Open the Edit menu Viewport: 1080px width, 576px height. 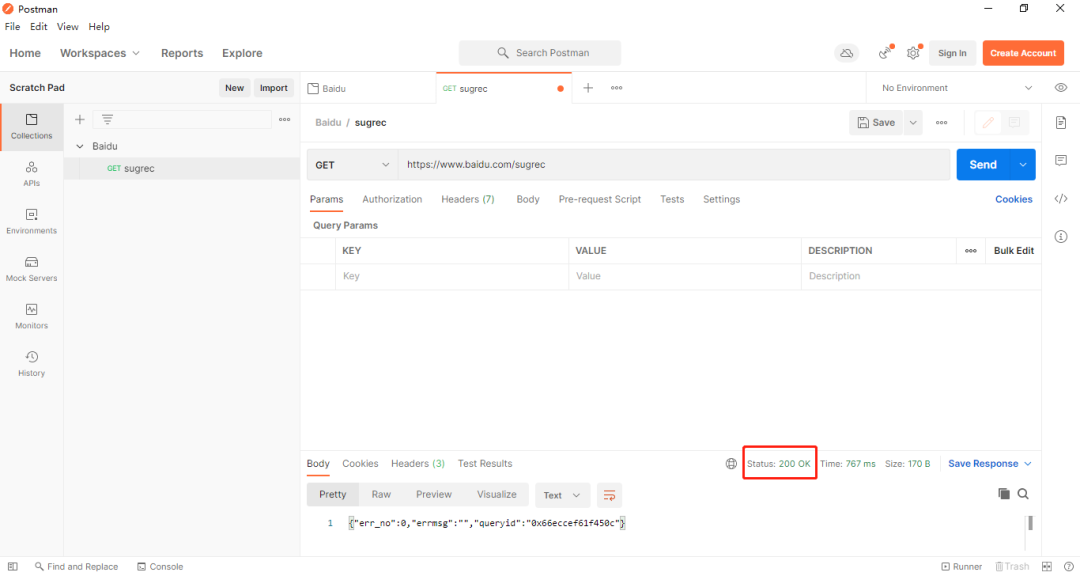pos(39,27)
